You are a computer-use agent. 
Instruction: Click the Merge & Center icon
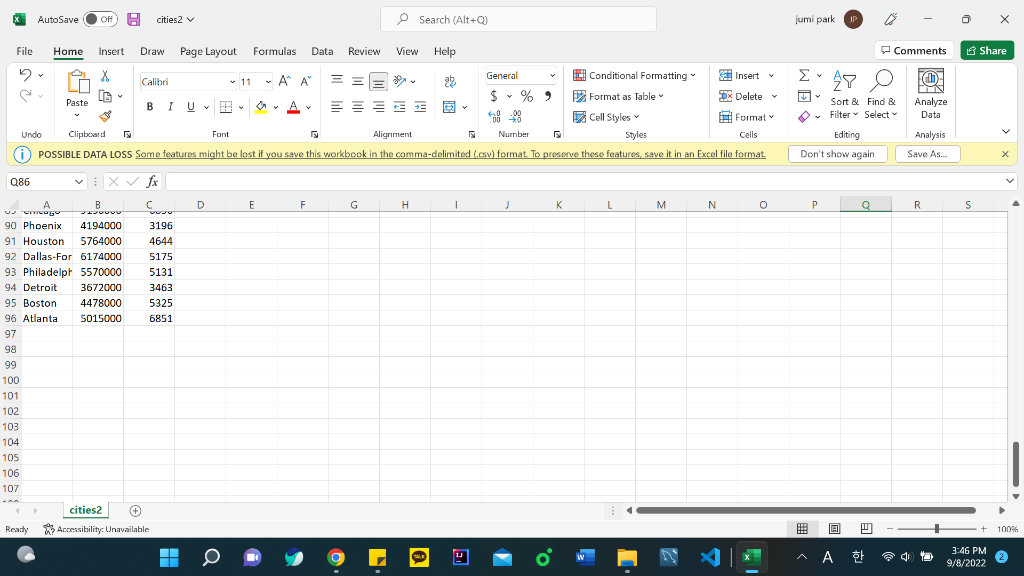(449, 106)
